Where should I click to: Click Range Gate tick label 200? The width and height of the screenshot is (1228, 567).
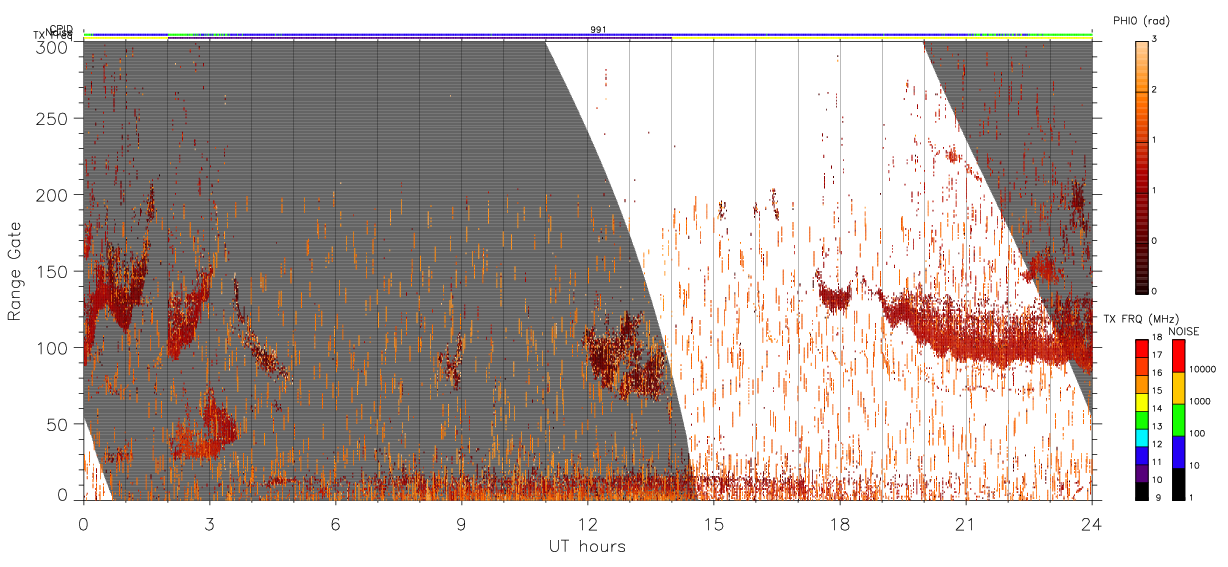click(54, 195)
